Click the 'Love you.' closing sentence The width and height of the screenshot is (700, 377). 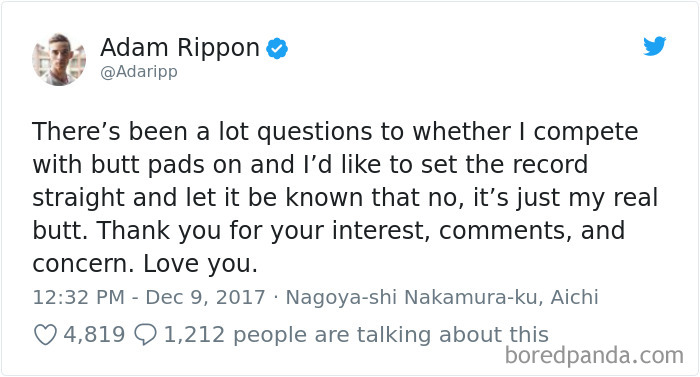(x=200, y=264)
